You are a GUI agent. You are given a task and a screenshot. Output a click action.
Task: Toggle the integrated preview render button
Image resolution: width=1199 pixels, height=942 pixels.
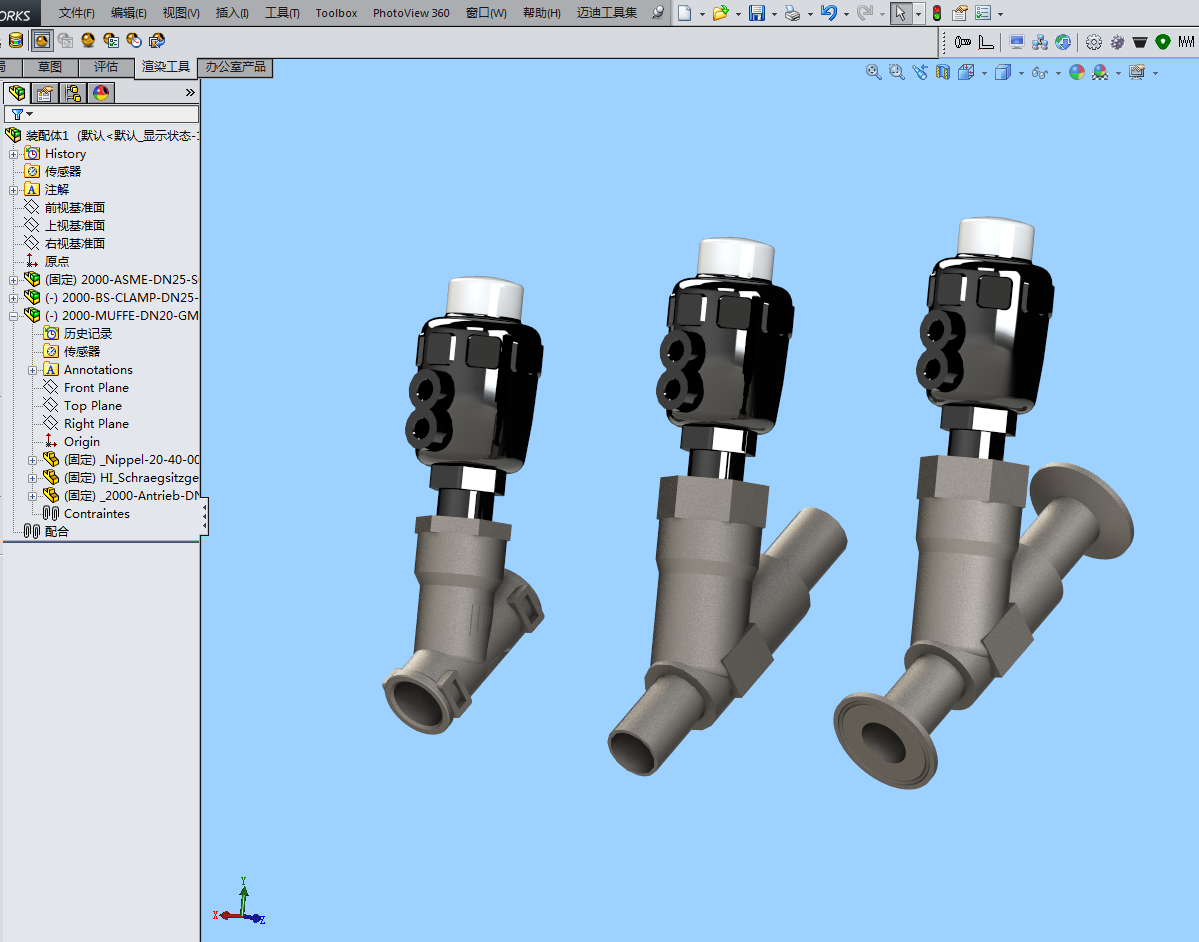click(x=41, y=41)
